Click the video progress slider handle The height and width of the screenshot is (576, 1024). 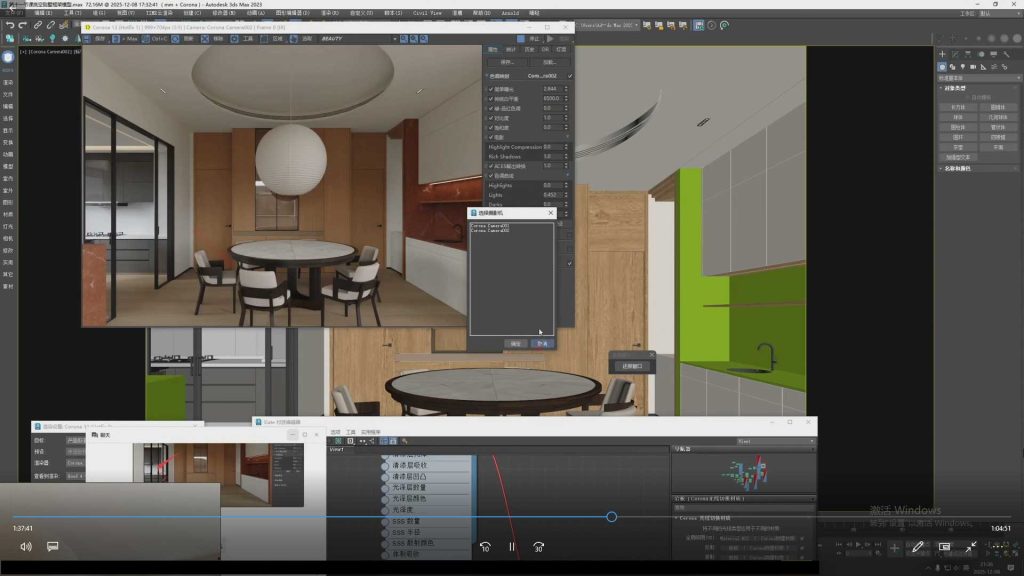(611, 517)
